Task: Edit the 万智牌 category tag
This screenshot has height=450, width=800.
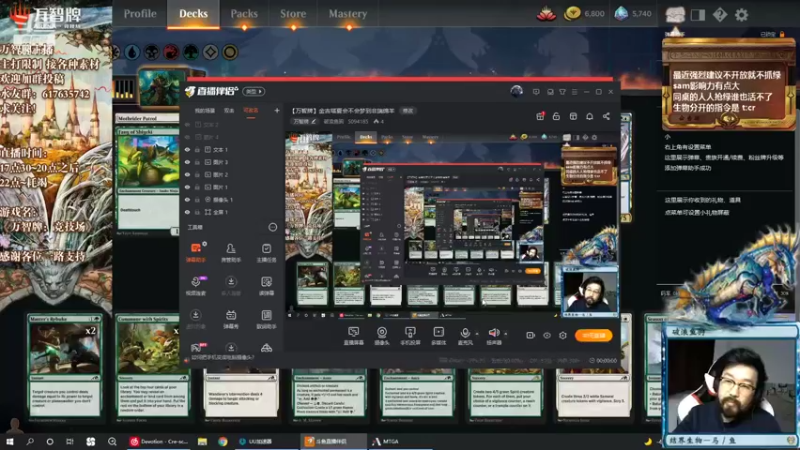Action: point(304,121)
